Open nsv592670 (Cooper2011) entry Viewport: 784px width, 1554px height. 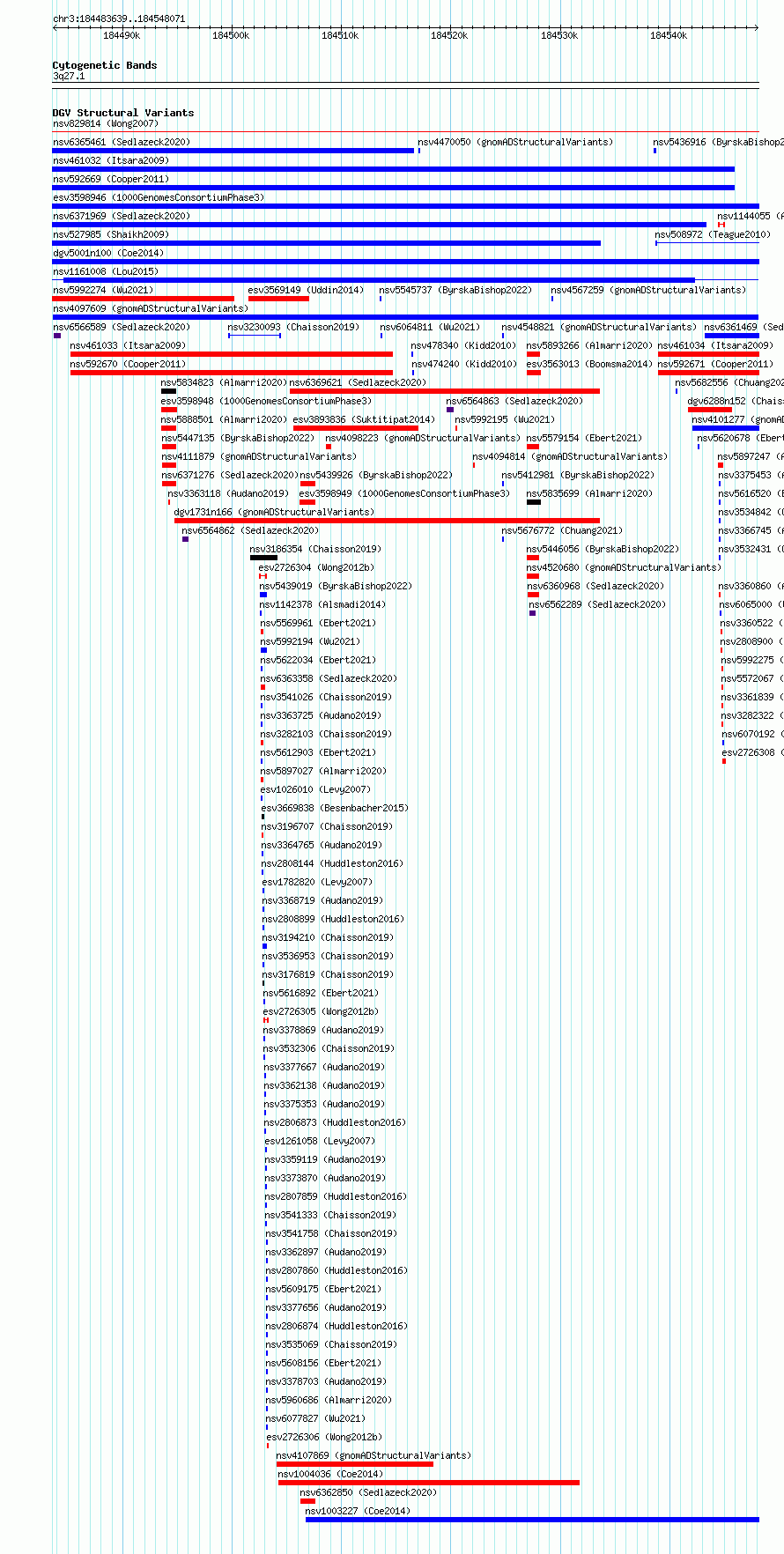(129, 364)
